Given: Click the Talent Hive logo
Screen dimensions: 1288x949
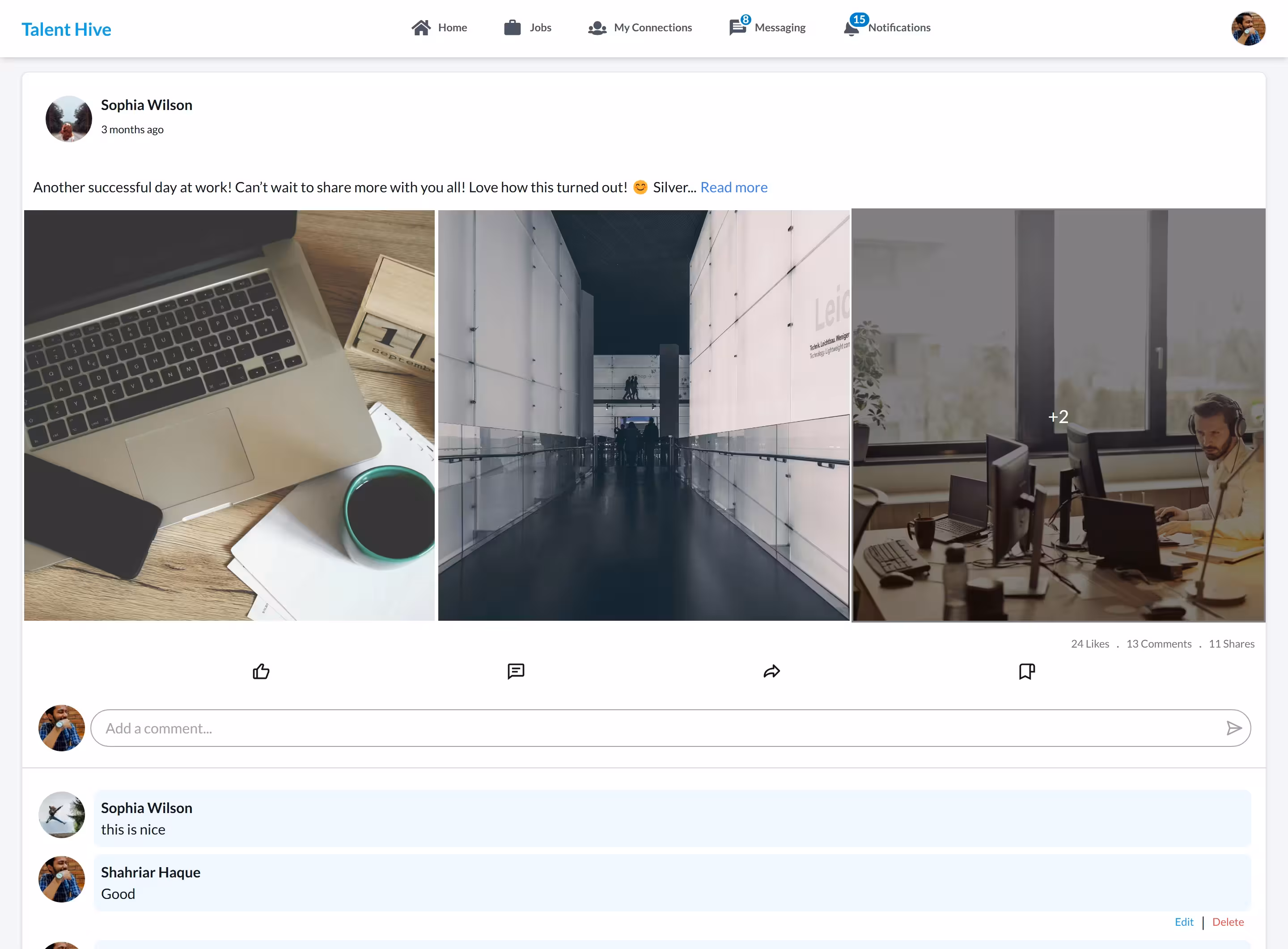Looking at the screenshot, I should click(66, 30).
